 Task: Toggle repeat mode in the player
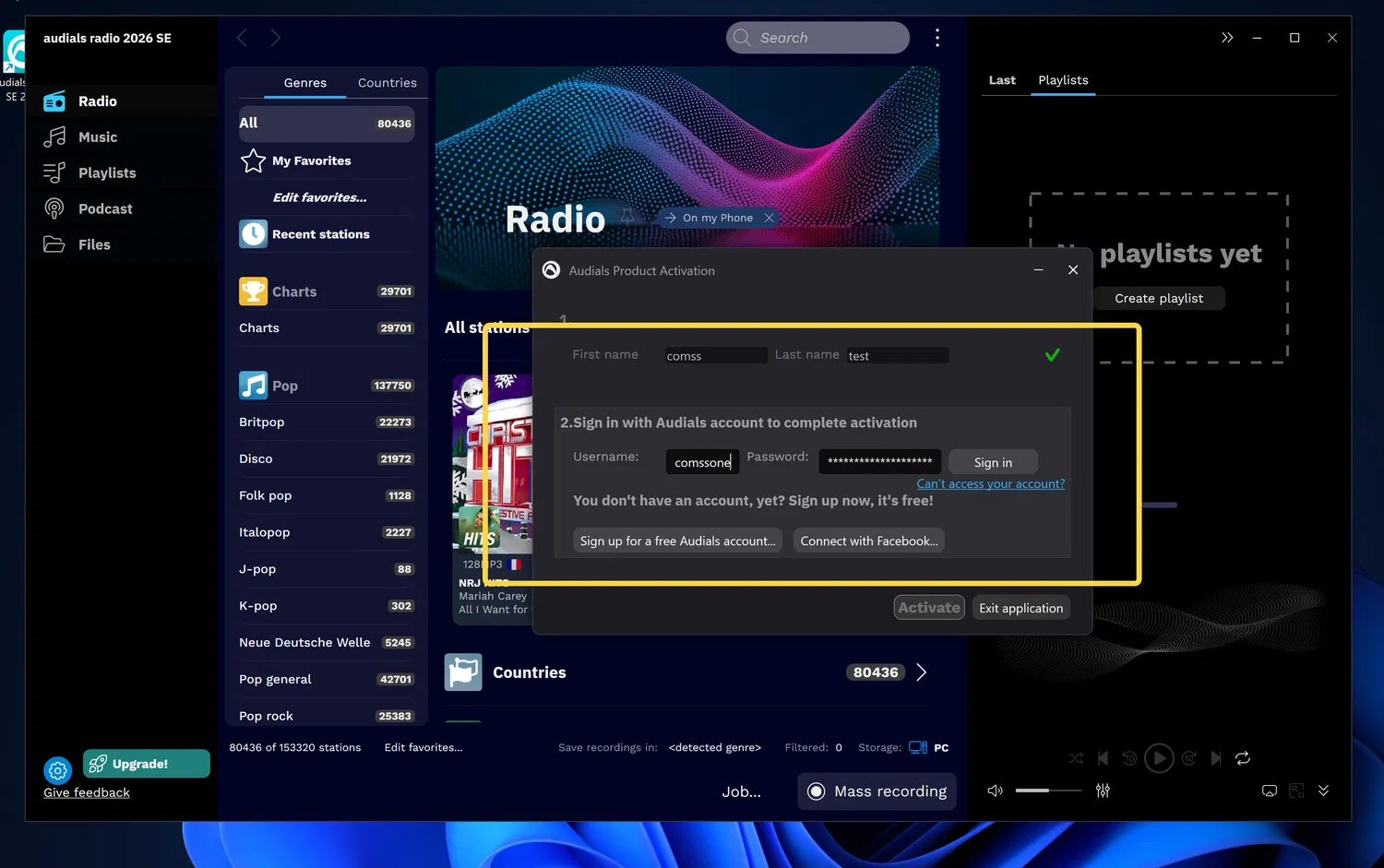[x=1243, y=757]
